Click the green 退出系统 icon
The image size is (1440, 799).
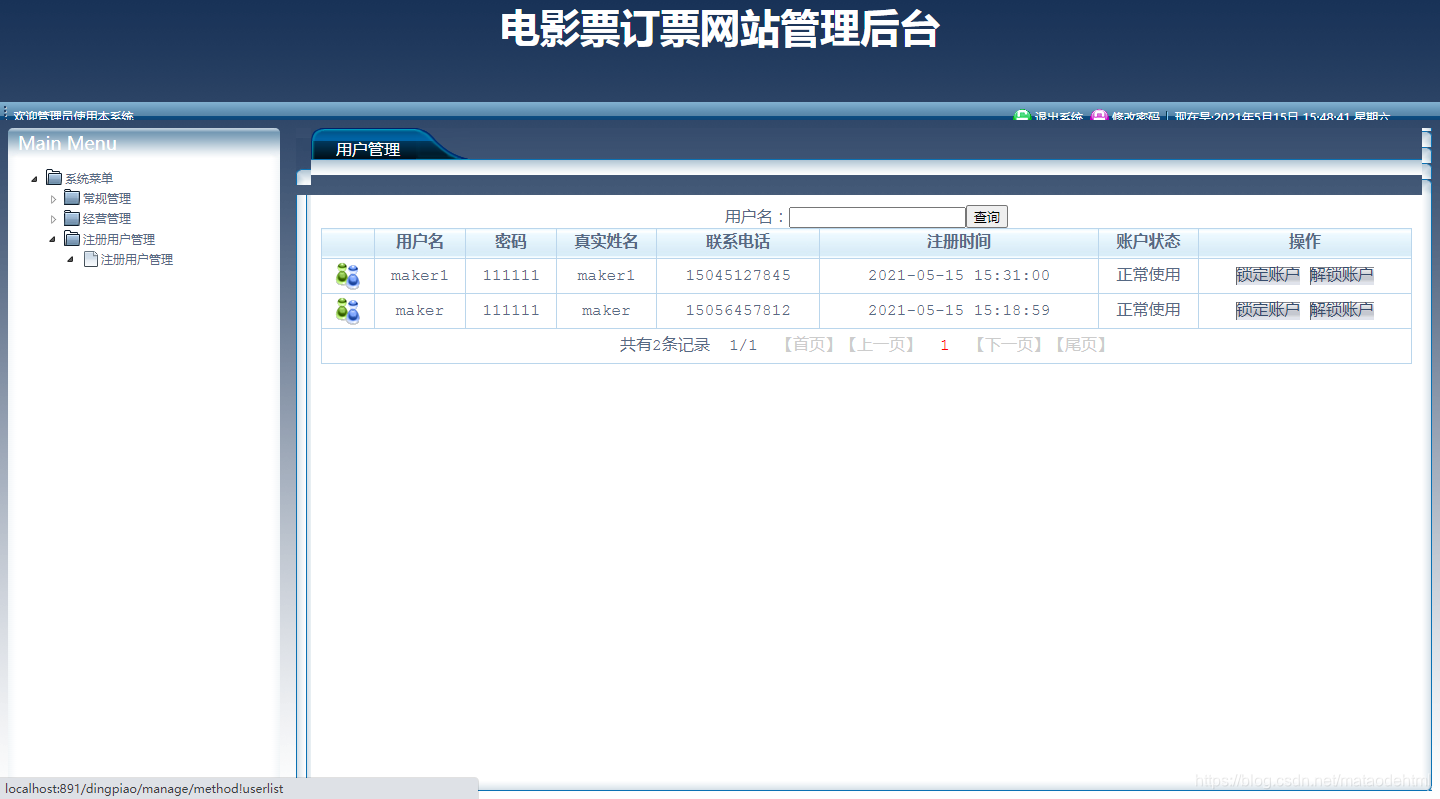(x=1022, y=116)
